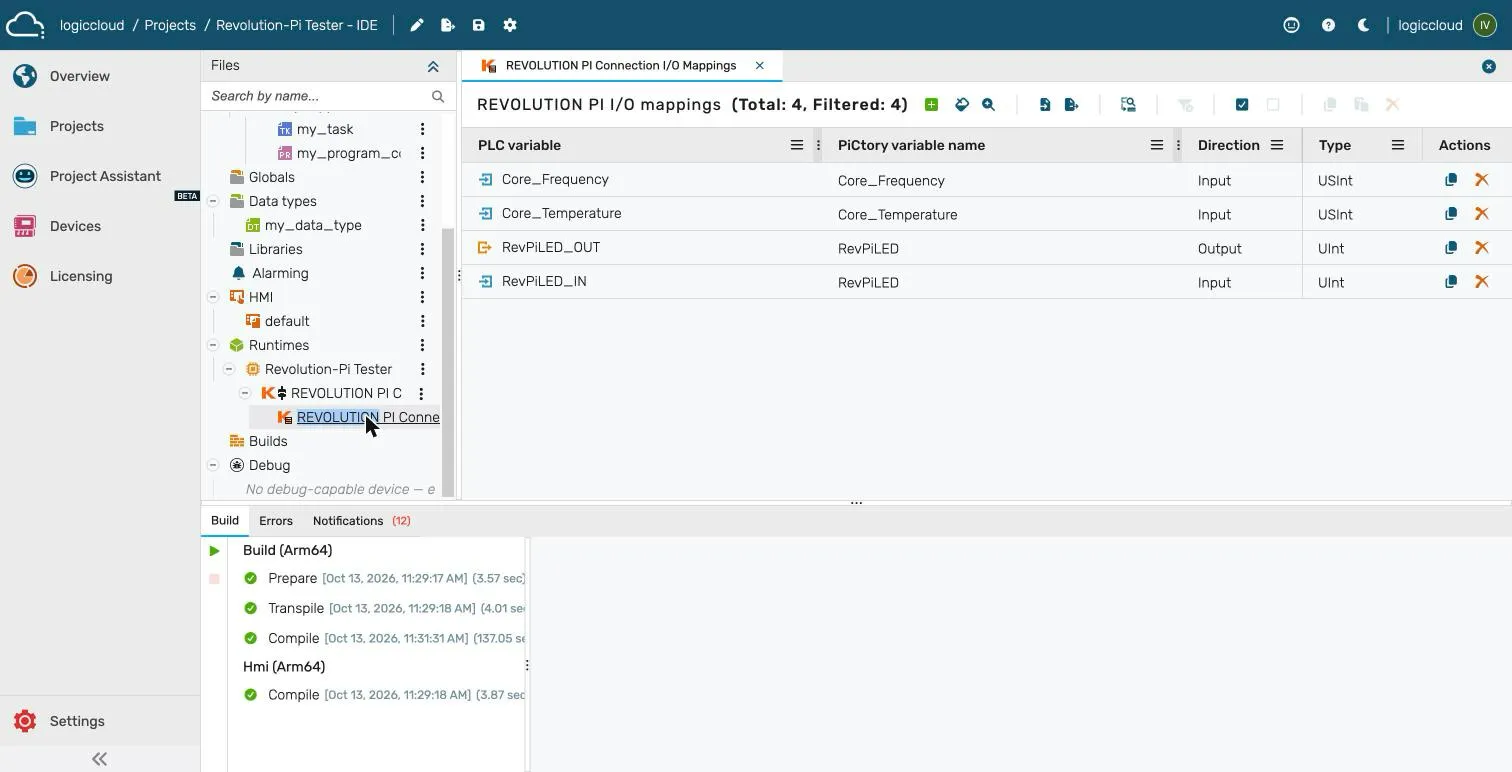Duplicate the RevPiLED_IN mapping
This screenshot has width=1512, height=772.
(x=1451, y=282)
